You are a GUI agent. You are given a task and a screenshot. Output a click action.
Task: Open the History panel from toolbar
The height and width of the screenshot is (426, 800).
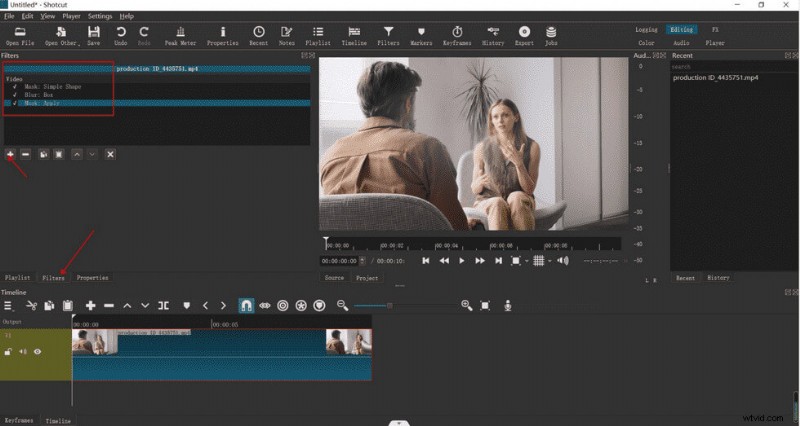[x=493, y=36]
